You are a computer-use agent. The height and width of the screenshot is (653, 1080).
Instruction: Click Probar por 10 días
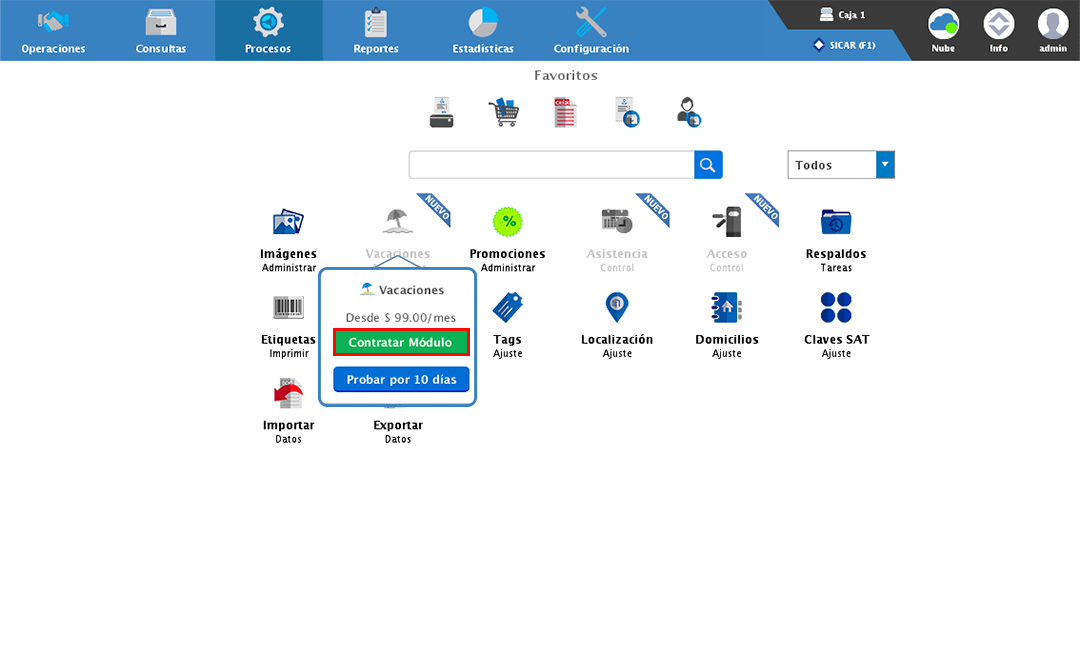coord(400,379)
